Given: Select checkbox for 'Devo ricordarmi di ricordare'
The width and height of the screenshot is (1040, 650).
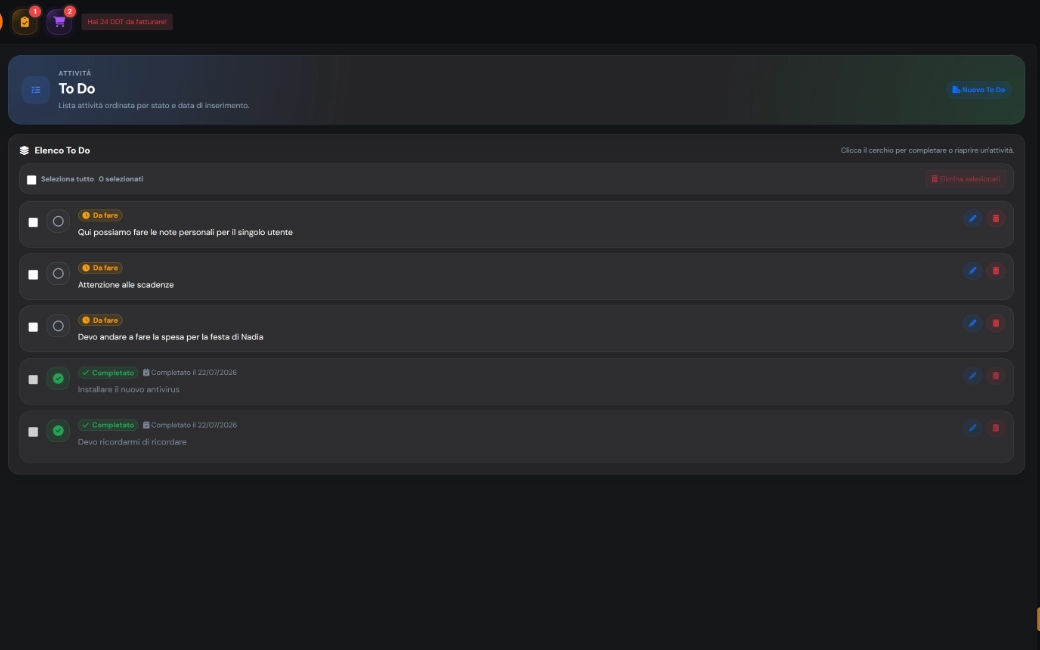Looking at the screenshot, I should click(33, 432).
